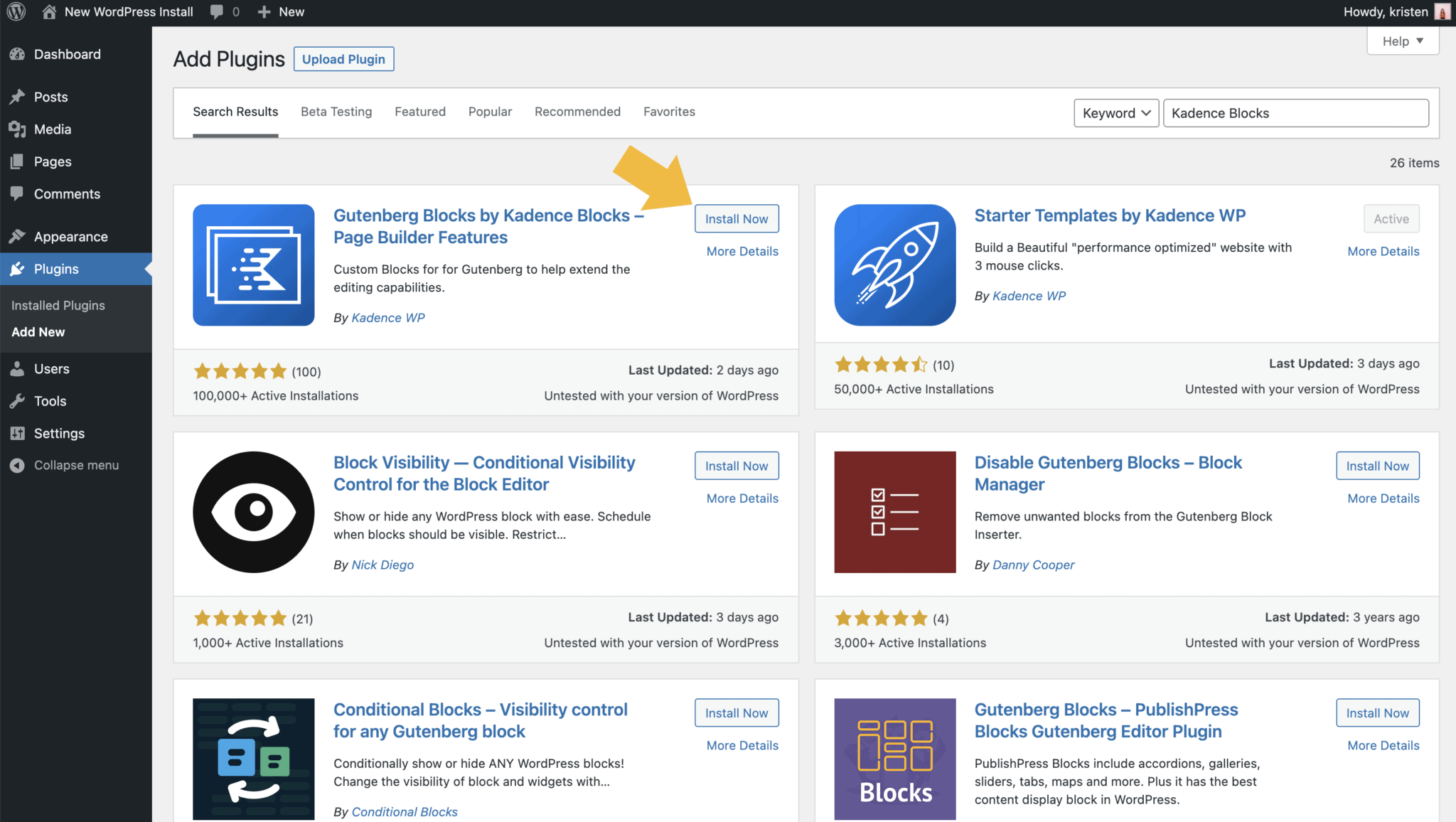The image size is (1456, 822).
Task: Click the Dashboard gauge icon in sidebar
Action: pos(17,55)
